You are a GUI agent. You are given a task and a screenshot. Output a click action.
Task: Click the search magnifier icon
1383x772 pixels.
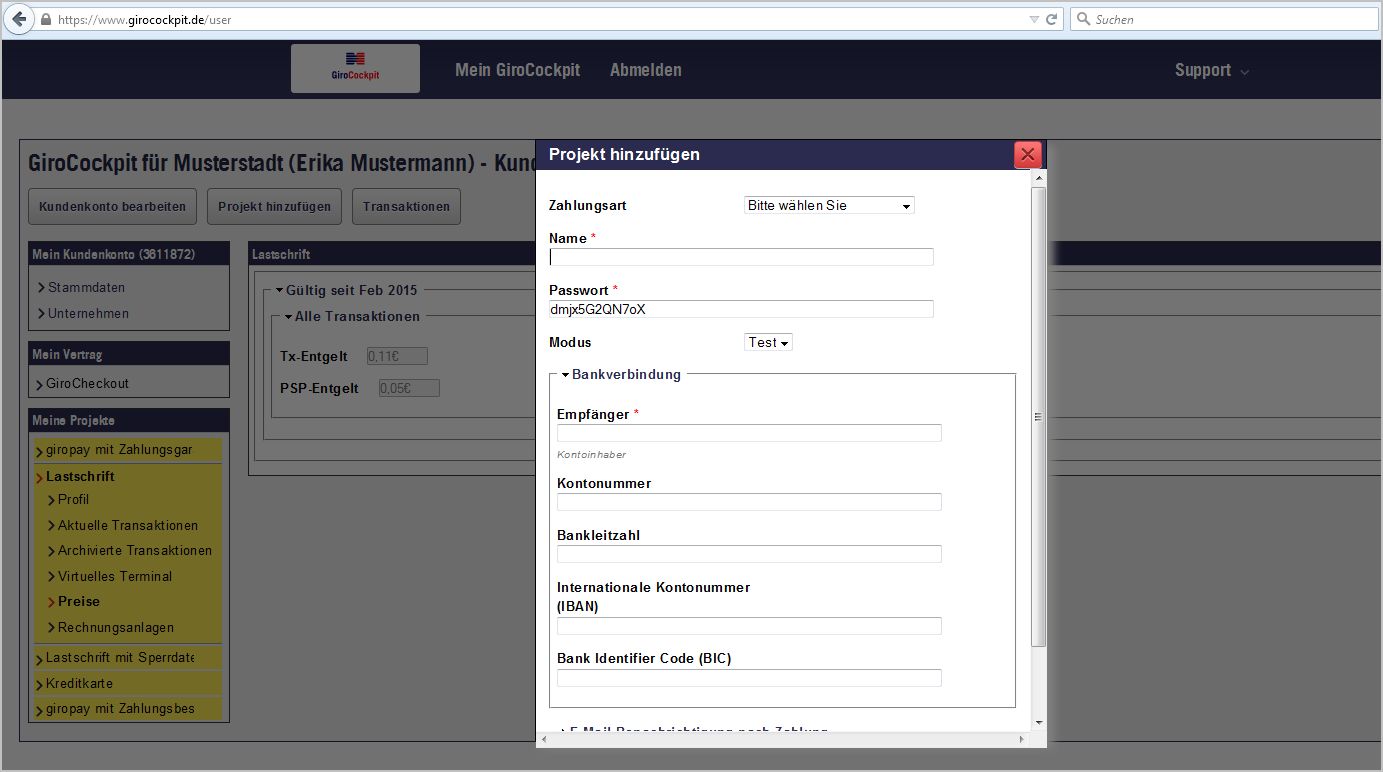(x=1083, y=19)
